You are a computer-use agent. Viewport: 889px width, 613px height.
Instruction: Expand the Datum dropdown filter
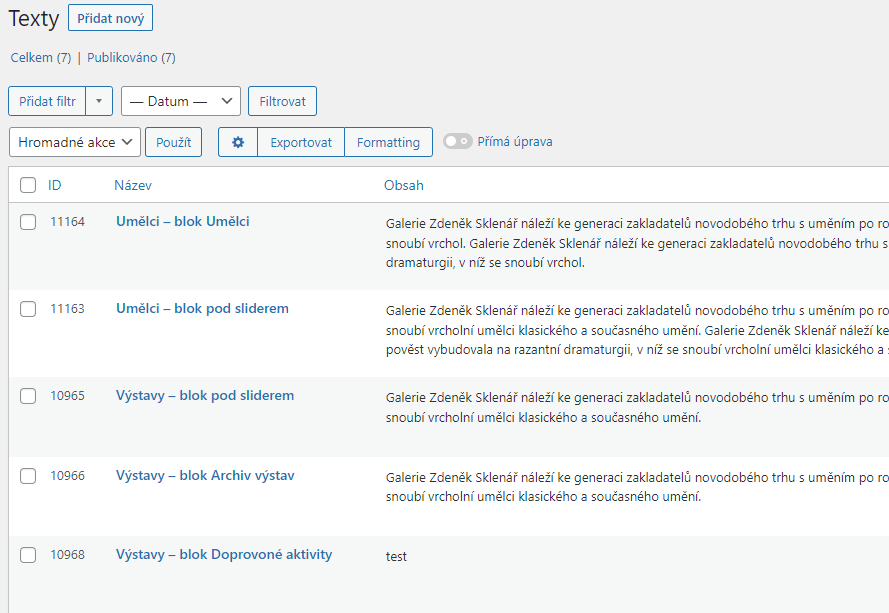pyautogui.click(x=180, y=101)
